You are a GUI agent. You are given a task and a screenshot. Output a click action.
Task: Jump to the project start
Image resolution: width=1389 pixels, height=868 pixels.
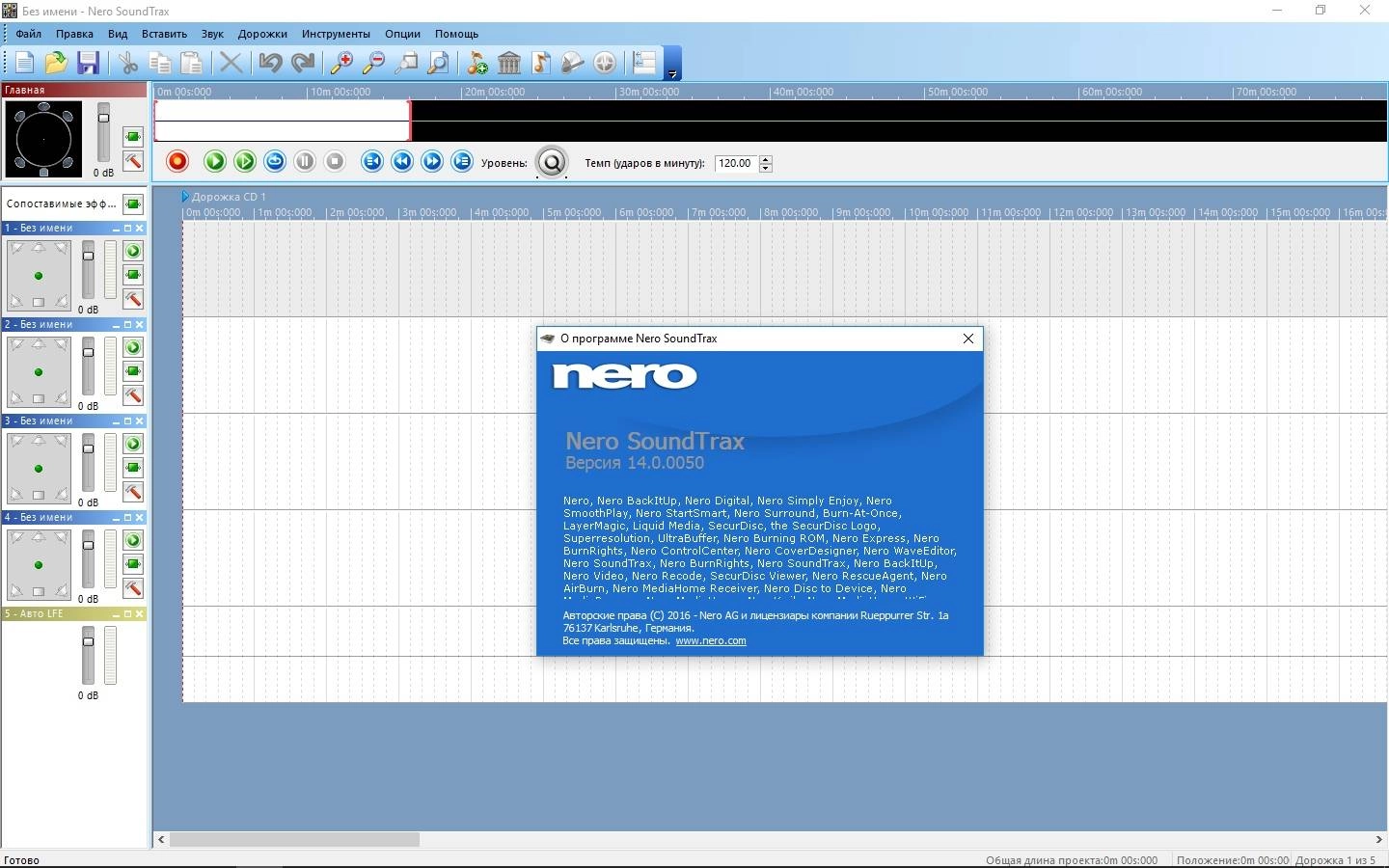click(x=372, y=161)
